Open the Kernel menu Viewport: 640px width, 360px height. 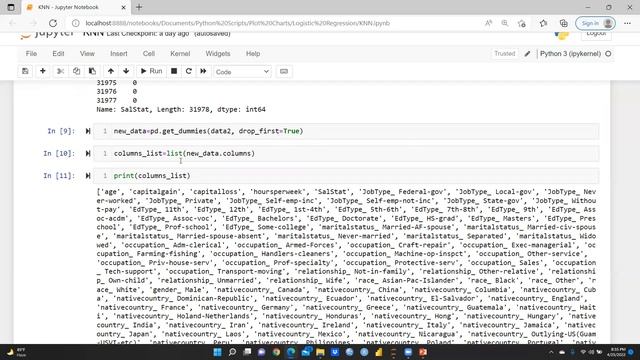(180, 53)
